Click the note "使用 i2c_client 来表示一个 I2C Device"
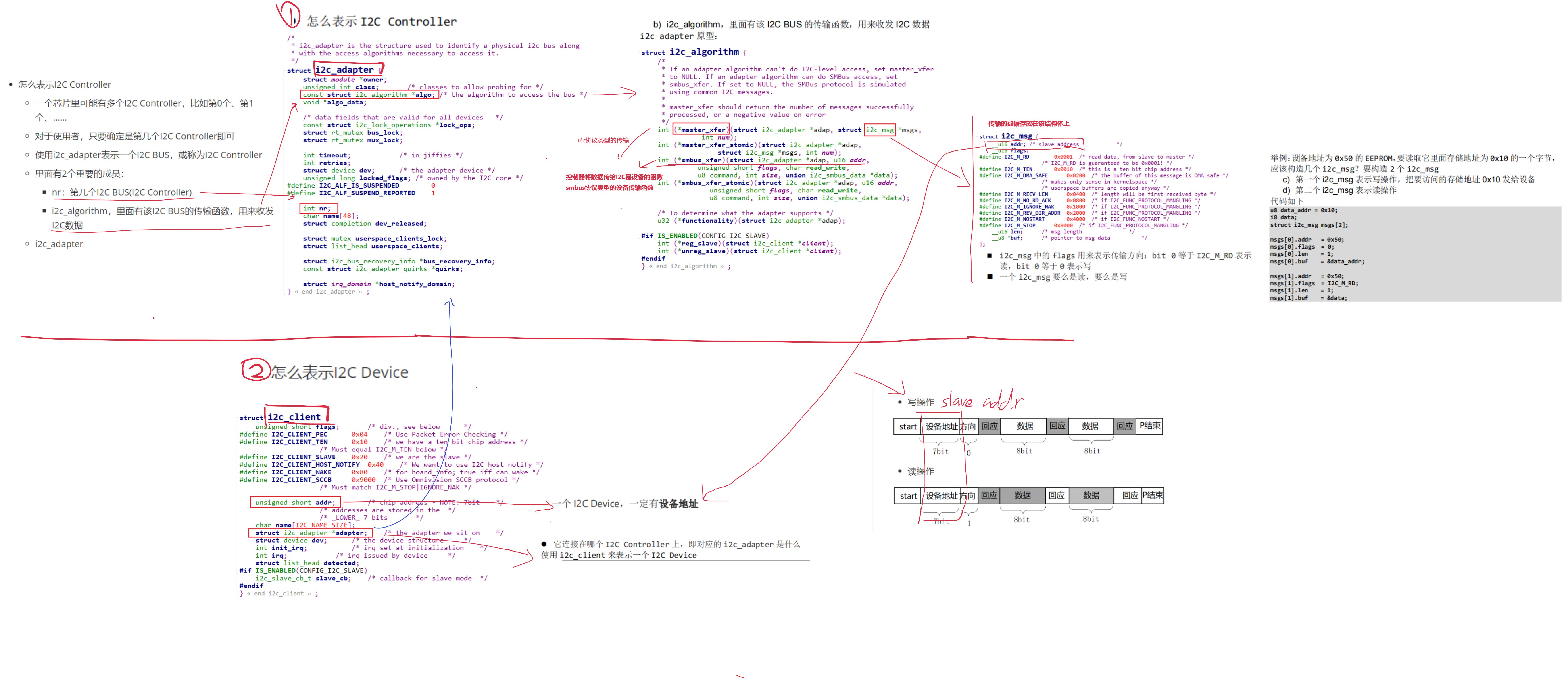Viewport: 1568px width, 679px height. point(619,555)
